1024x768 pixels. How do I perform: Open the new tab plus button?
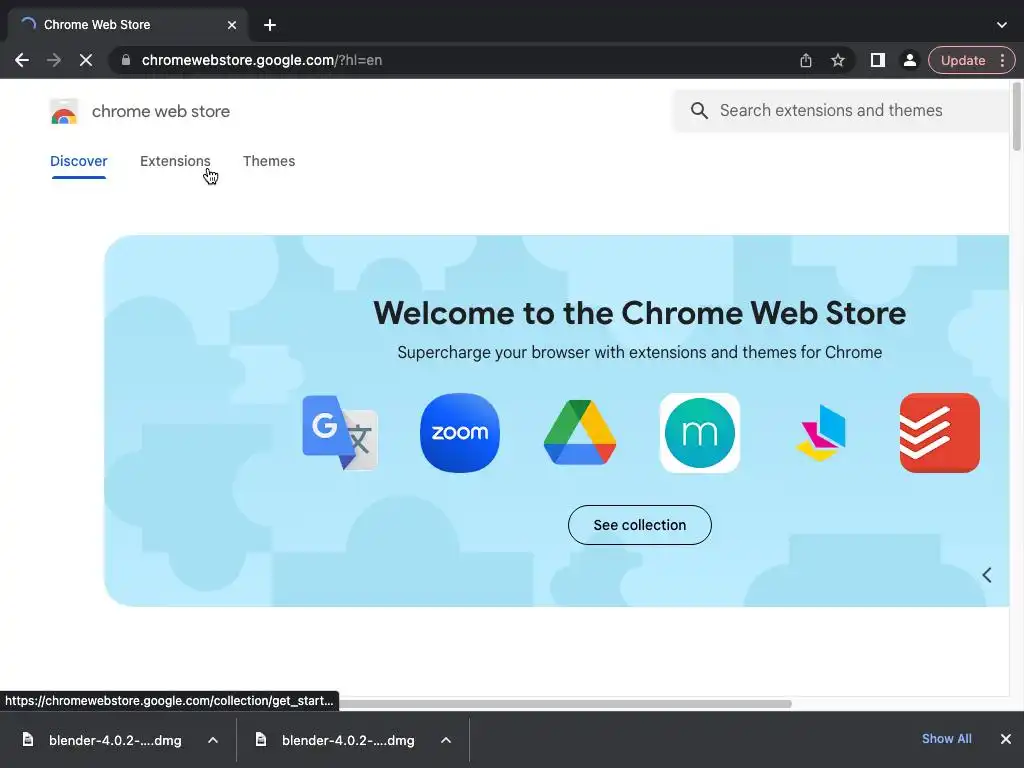click(x=270, y=25)
